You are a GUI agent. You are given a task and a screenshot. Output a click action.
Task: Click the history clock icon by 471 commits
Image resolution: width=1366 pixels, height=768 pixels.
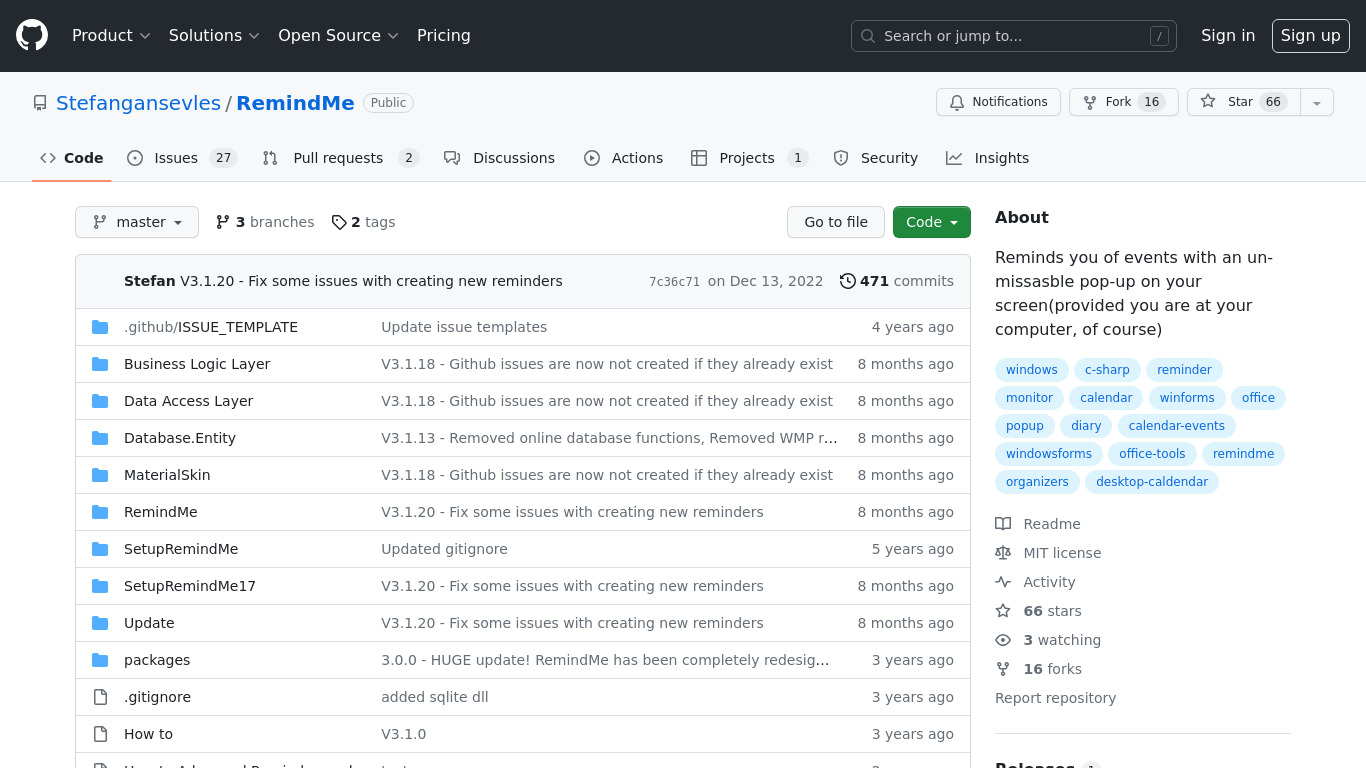[848, 281]
